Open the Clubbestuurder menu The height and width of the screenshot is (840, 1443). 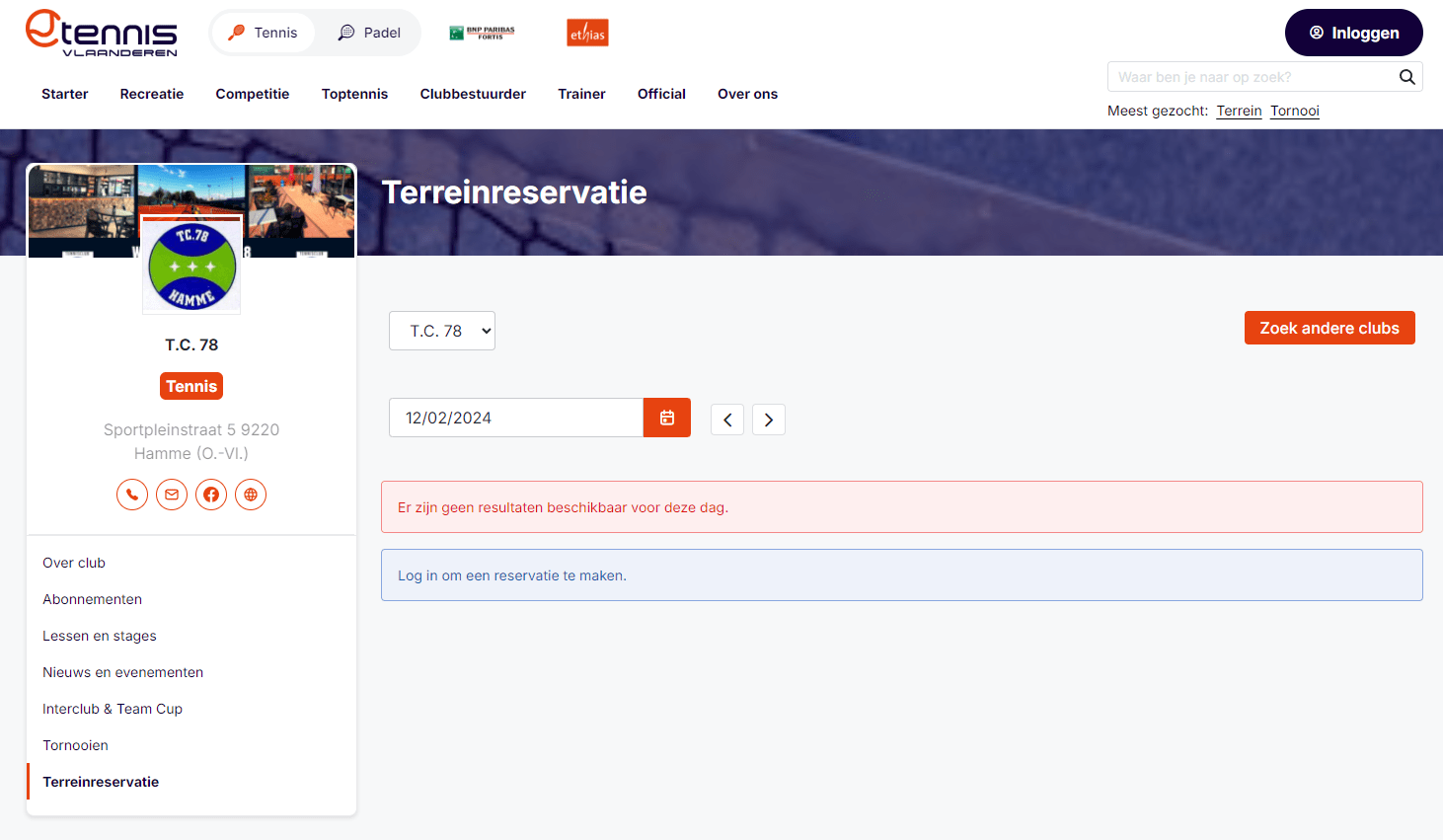click(473, 94)
